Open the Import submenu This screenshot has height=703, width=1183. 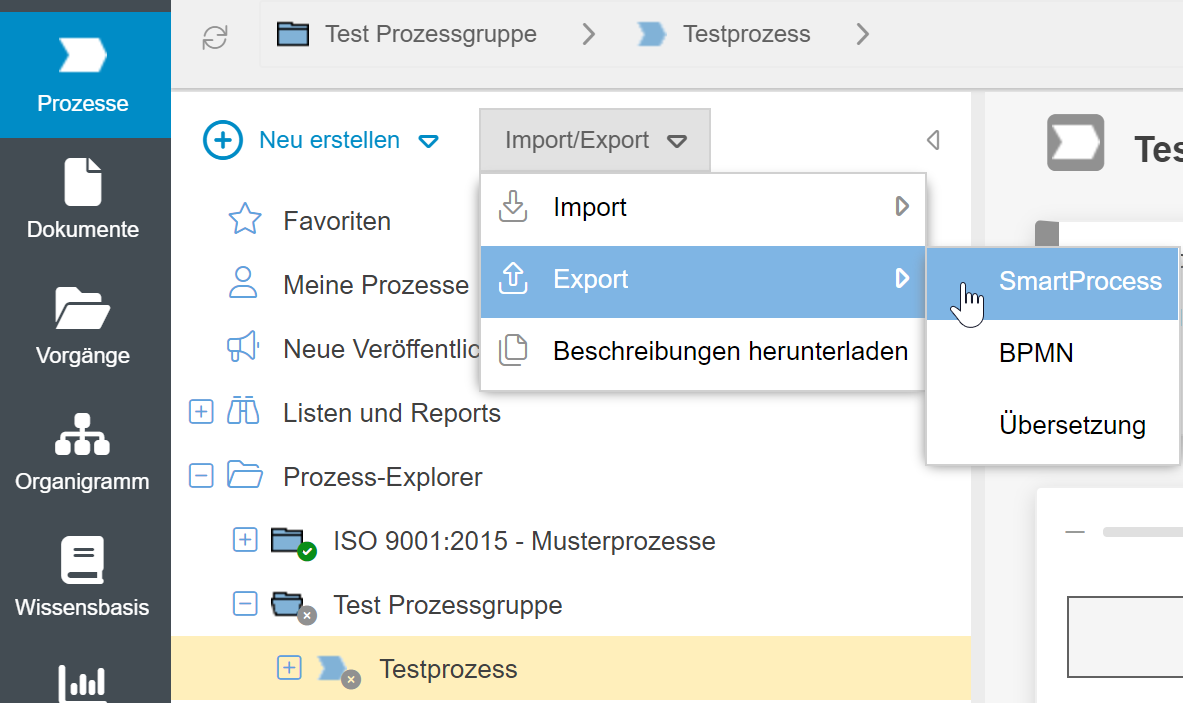702,208
